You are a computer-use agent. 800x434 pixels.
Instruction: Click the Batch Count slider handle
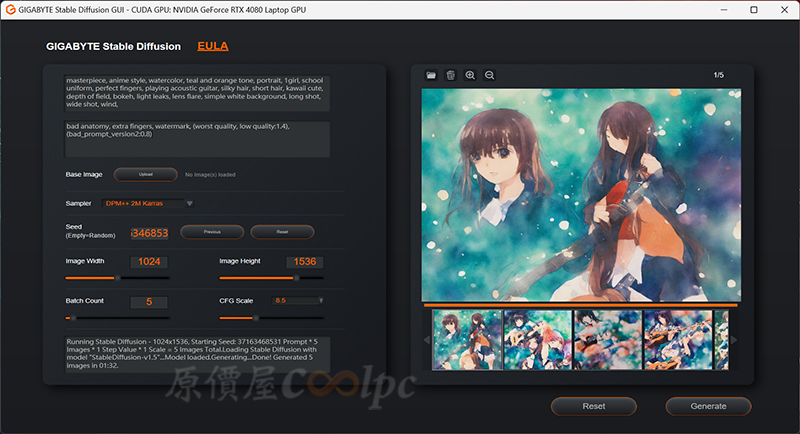tap(73, 318)
